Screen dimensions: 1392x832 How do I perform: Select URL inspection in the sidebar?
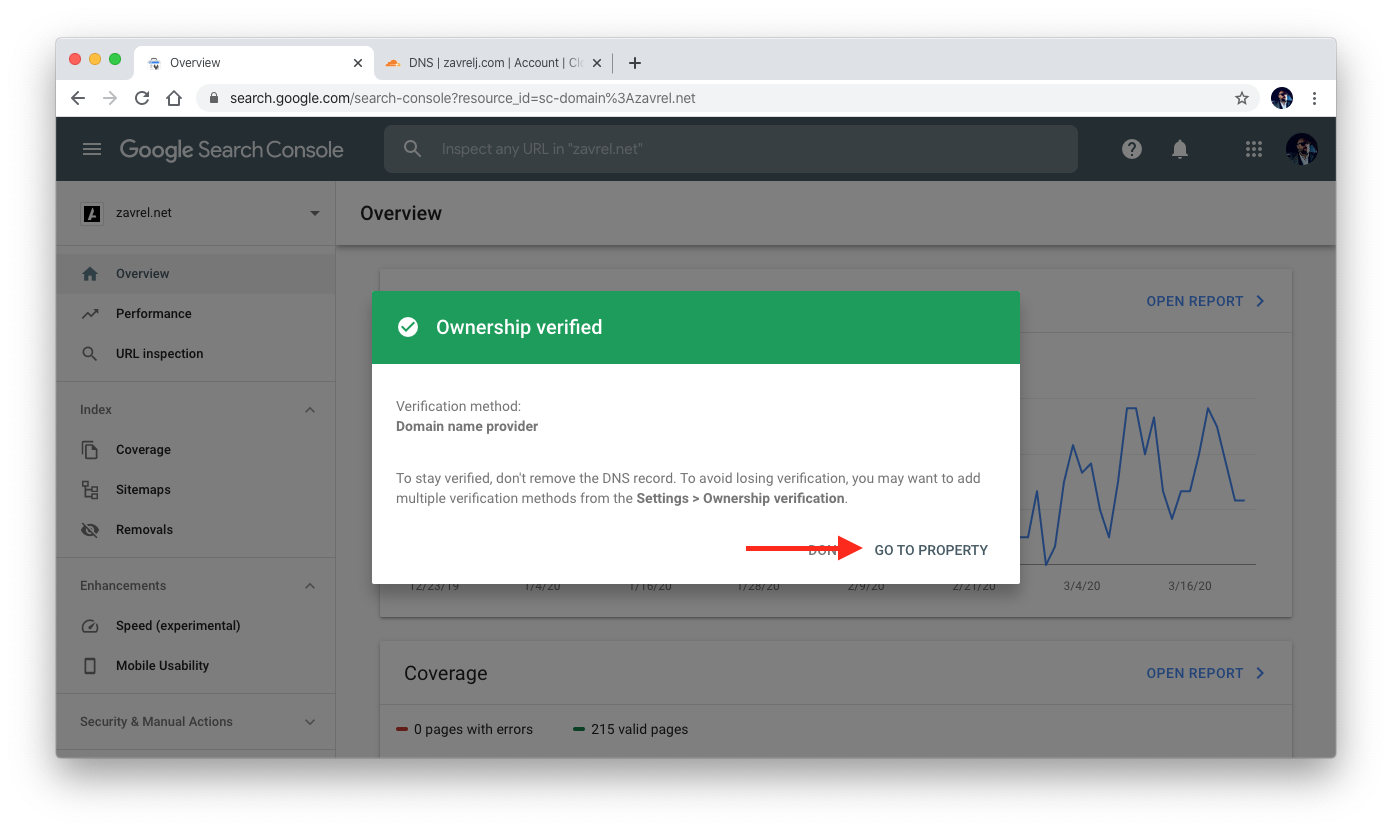196,353
